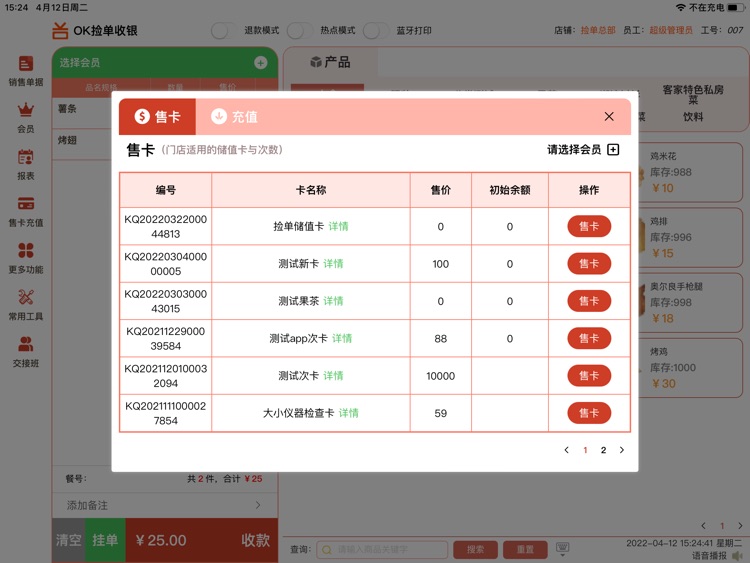This screenshot has width=750, height=563.
Task: Select the 客家特色私房菜 category
Action: (x=693, y=94)
